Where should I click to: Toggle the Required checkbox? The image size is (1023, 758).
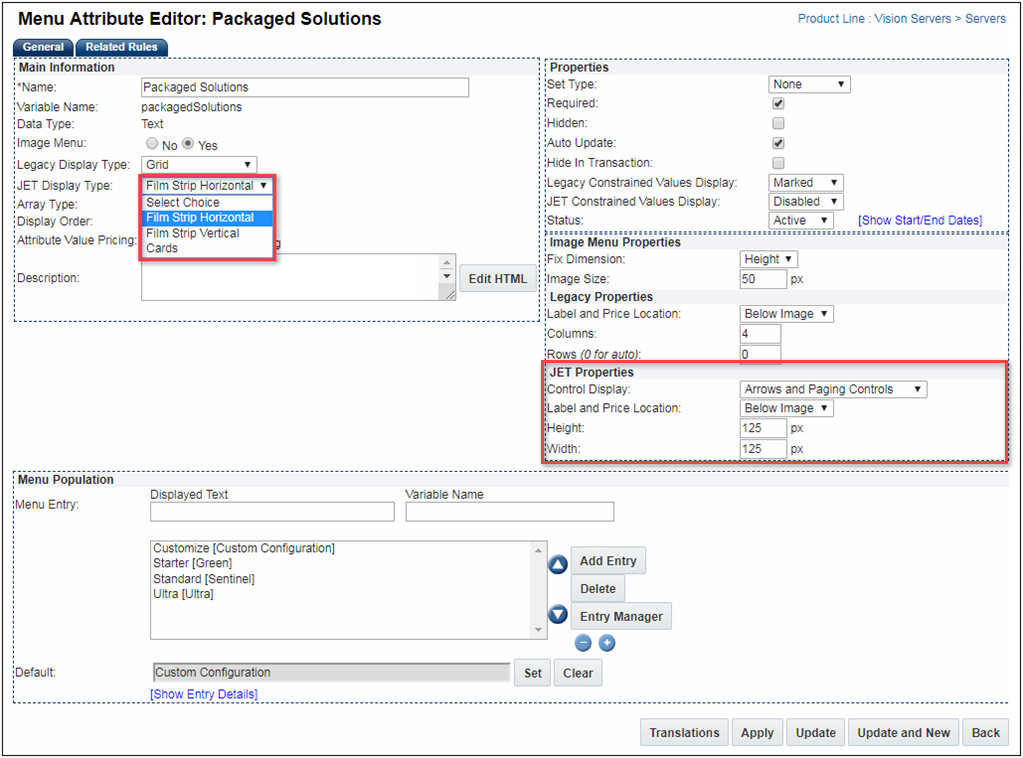coord(778,103)
